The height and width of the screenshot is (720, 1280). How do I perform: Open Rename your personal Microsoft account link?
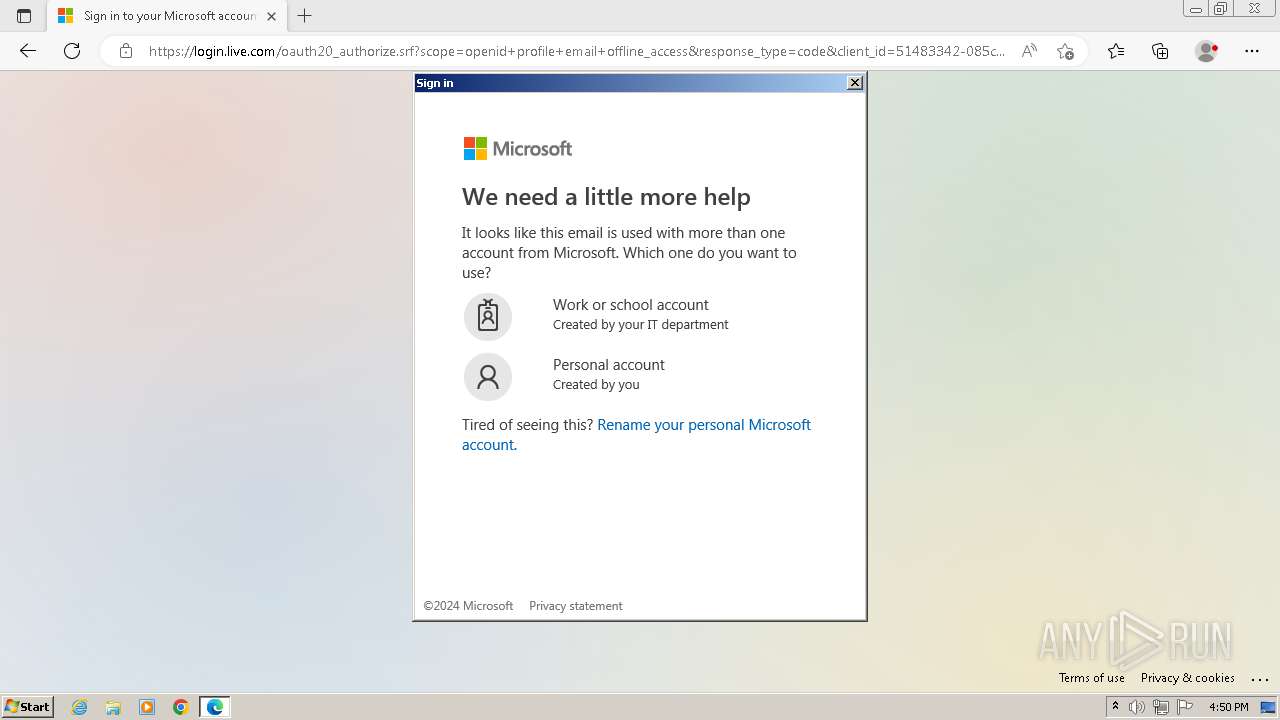click(636, 434)
